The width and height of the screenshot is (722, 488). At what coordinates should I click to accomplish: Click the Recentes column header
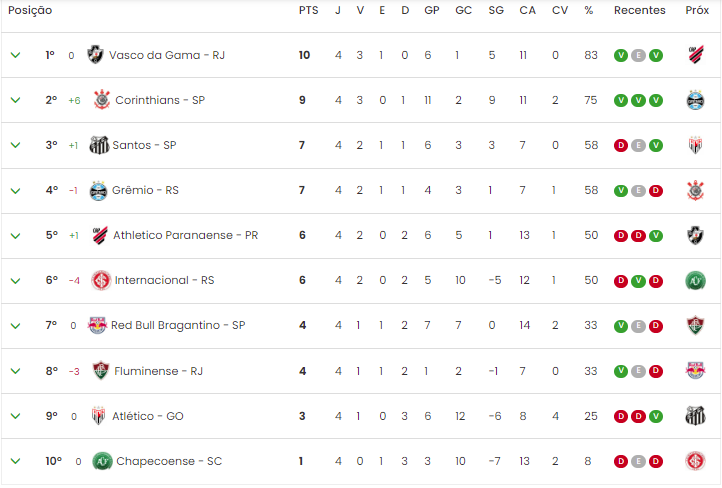(640, 10)
